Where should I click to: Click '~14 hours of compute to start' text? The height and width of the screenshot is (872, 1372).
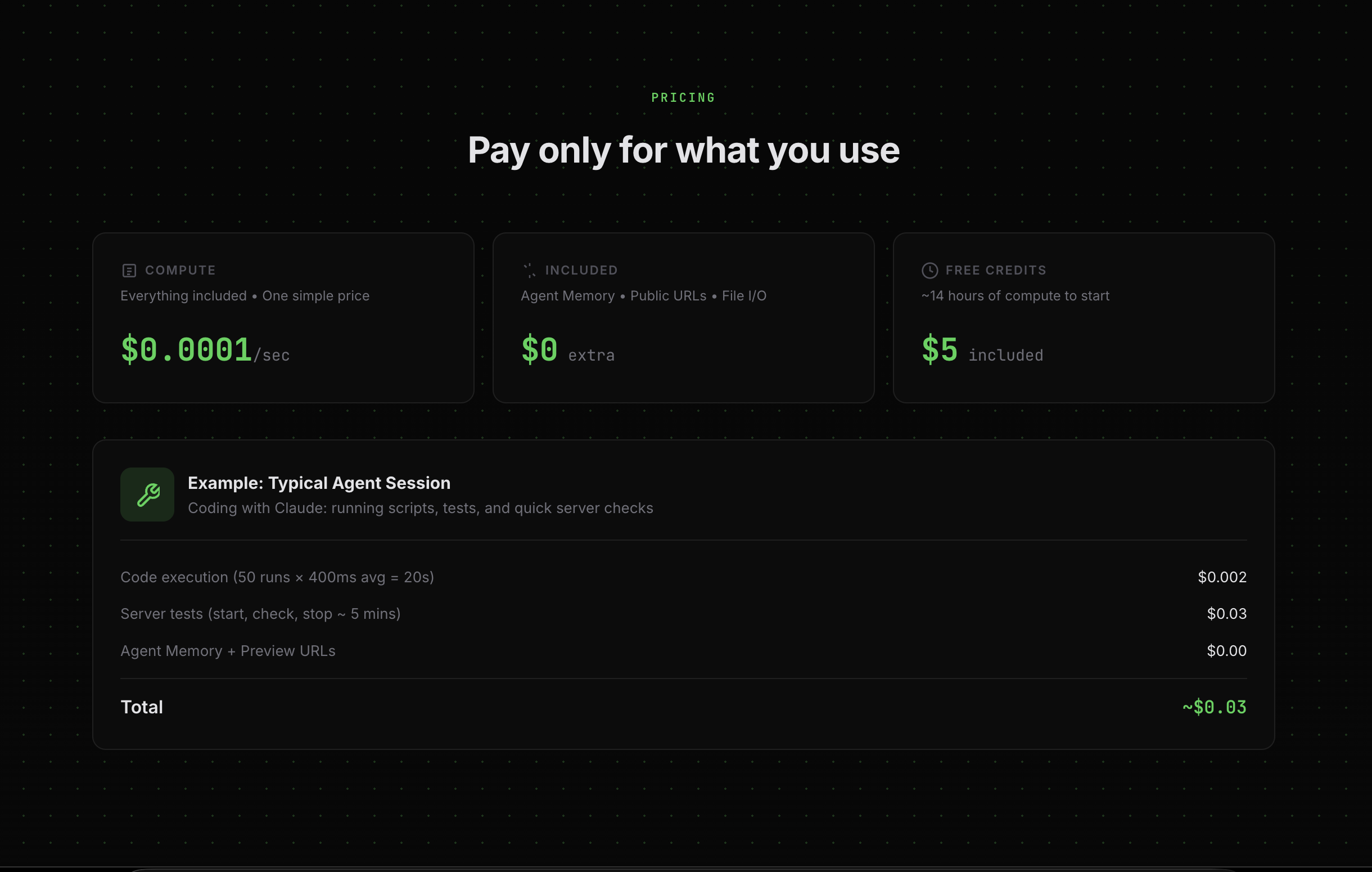[1016, 296]
